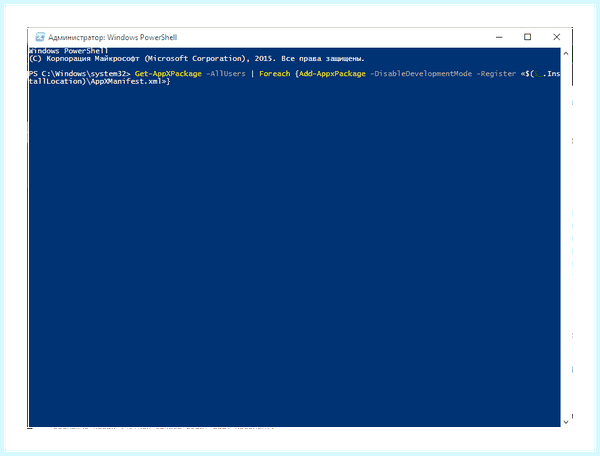Click the 'PS C:\Windows\system32>' prompt
This screenshot has height=456, width=600.
click(80, 74)
